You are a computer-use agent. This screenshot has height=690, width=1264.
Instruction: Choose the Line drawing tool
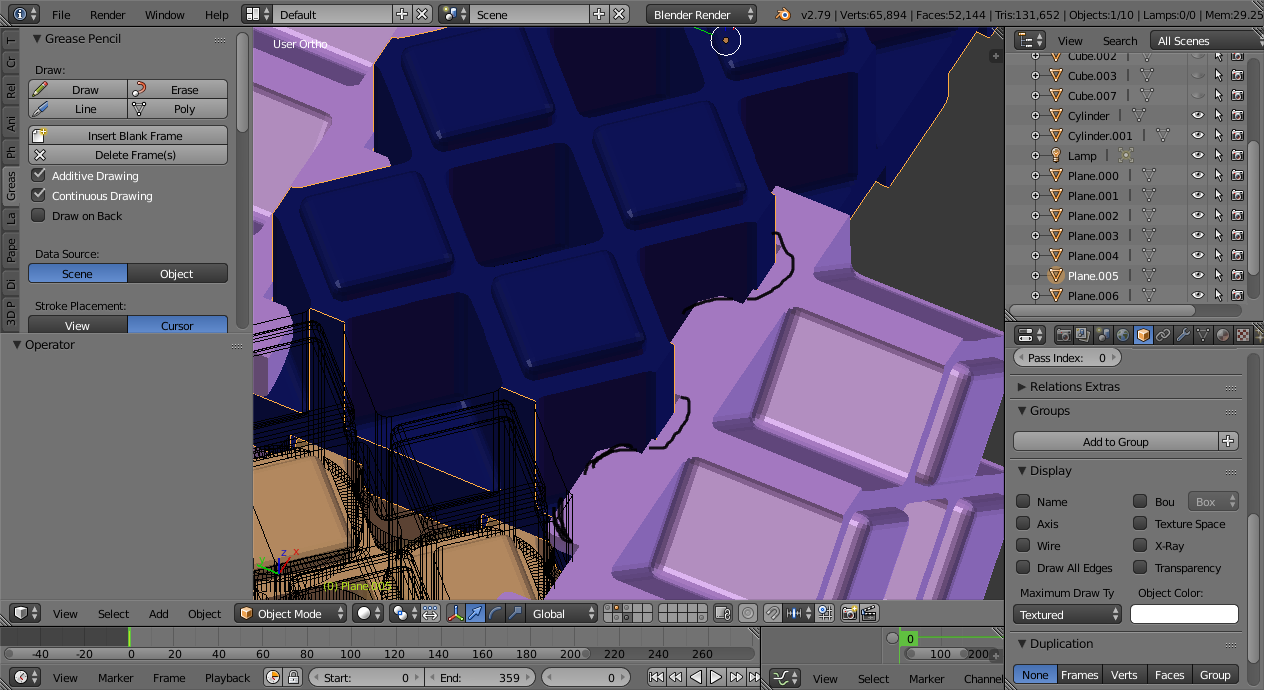click(78, 109)
